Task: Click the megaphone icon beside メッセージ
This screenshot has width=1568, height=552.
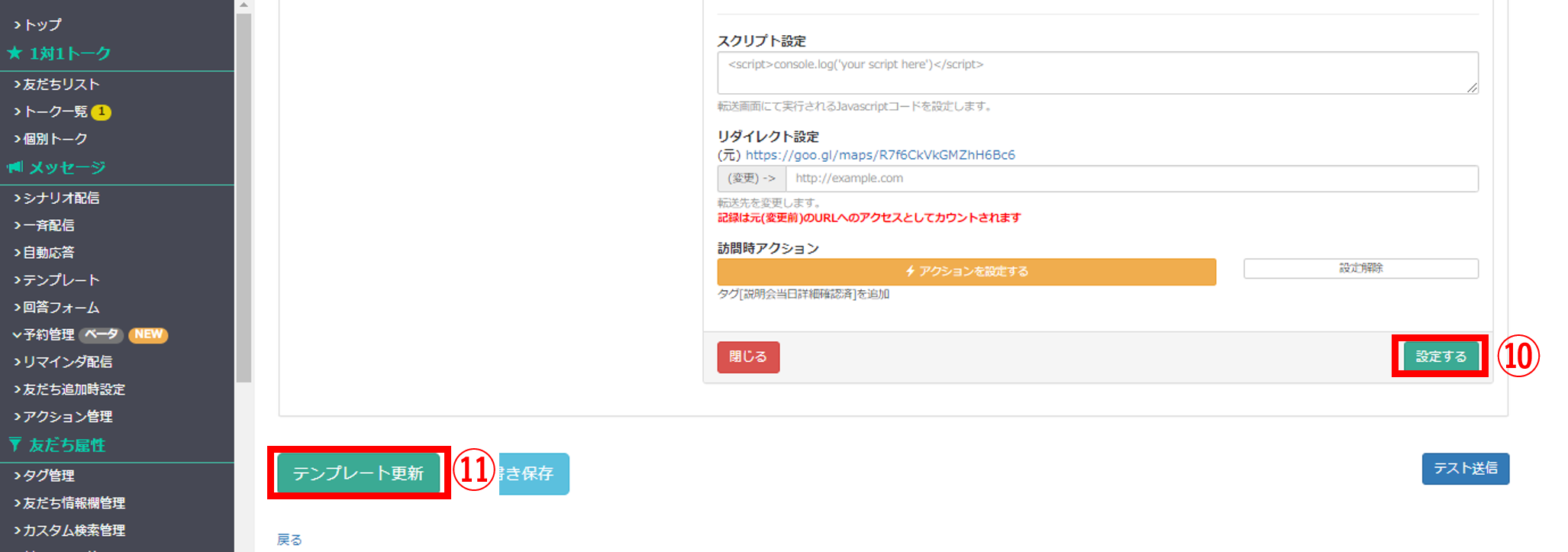Action: (x=15, y=167)
